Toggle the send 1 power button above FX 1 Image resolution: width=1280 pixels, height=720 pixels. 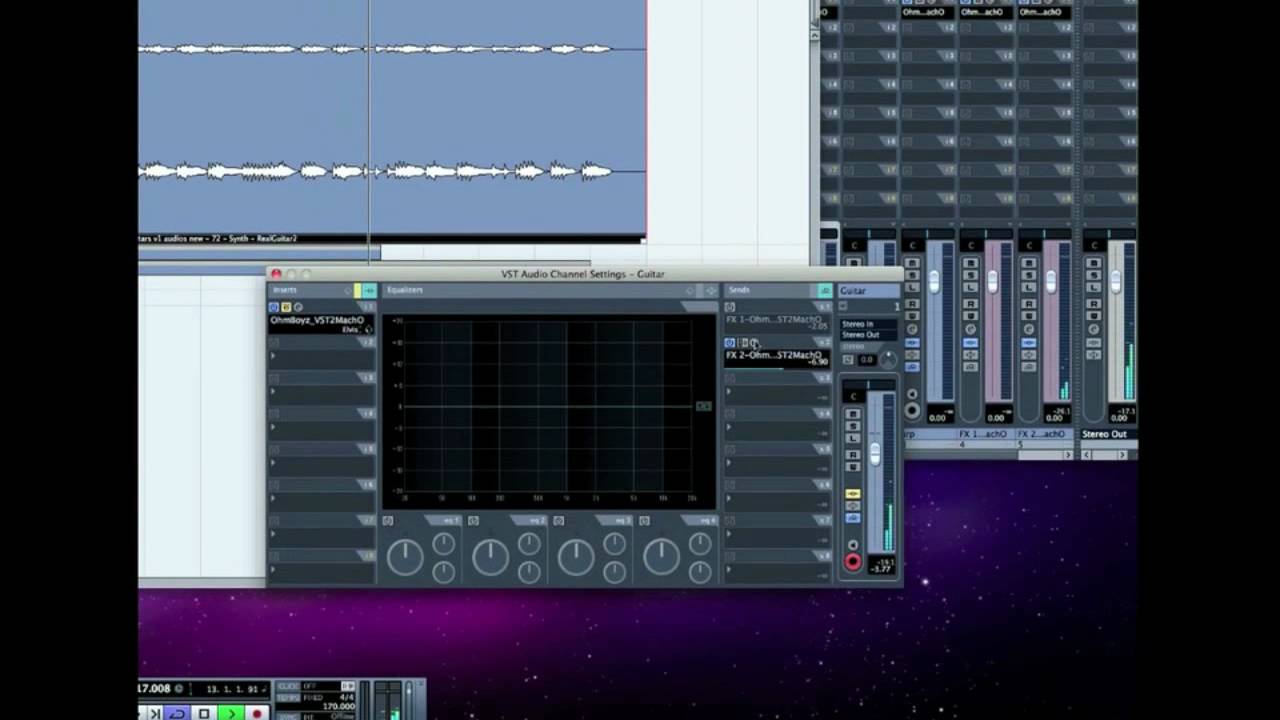pyautogui.click(x=730, y=307)
